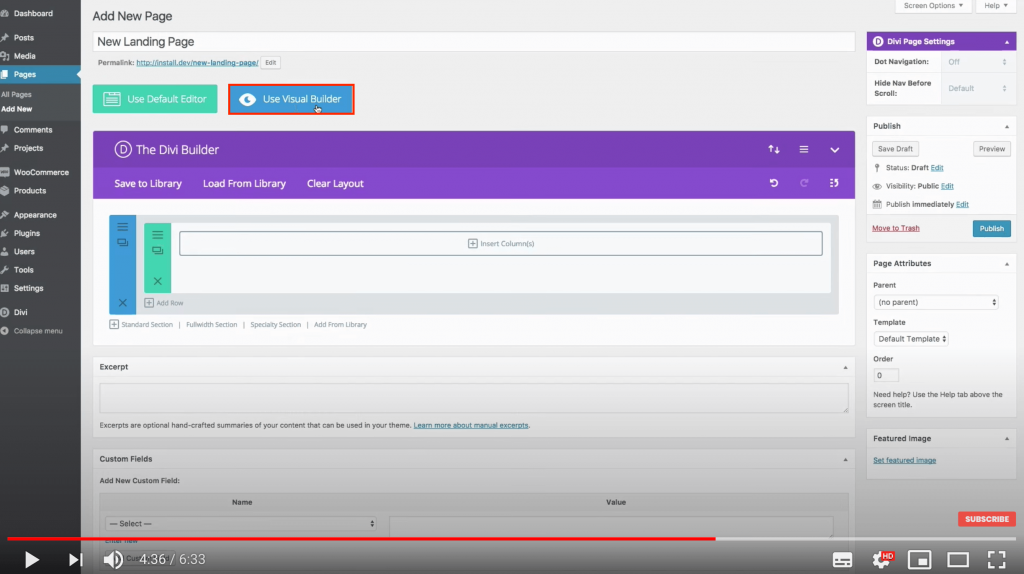Open the Default Template dropdown
Screen dimensions: 1024x574
click(911, 339)
